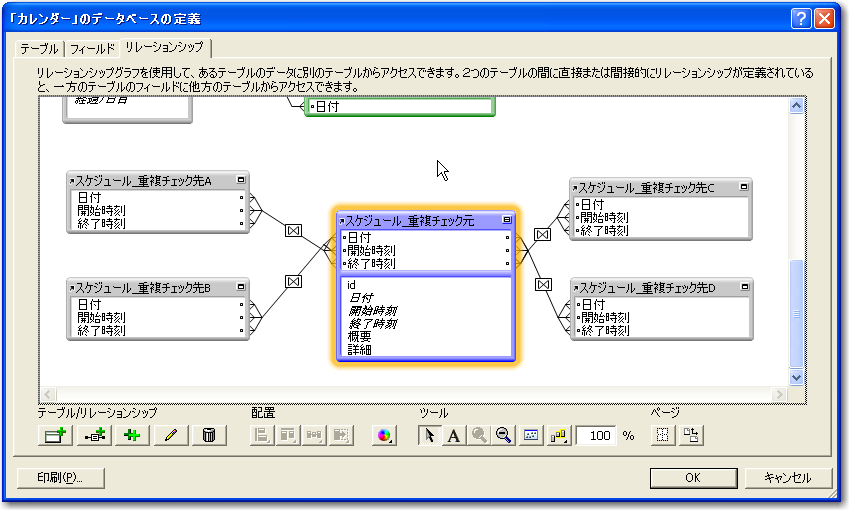Click the pencil edit icon

170,435
